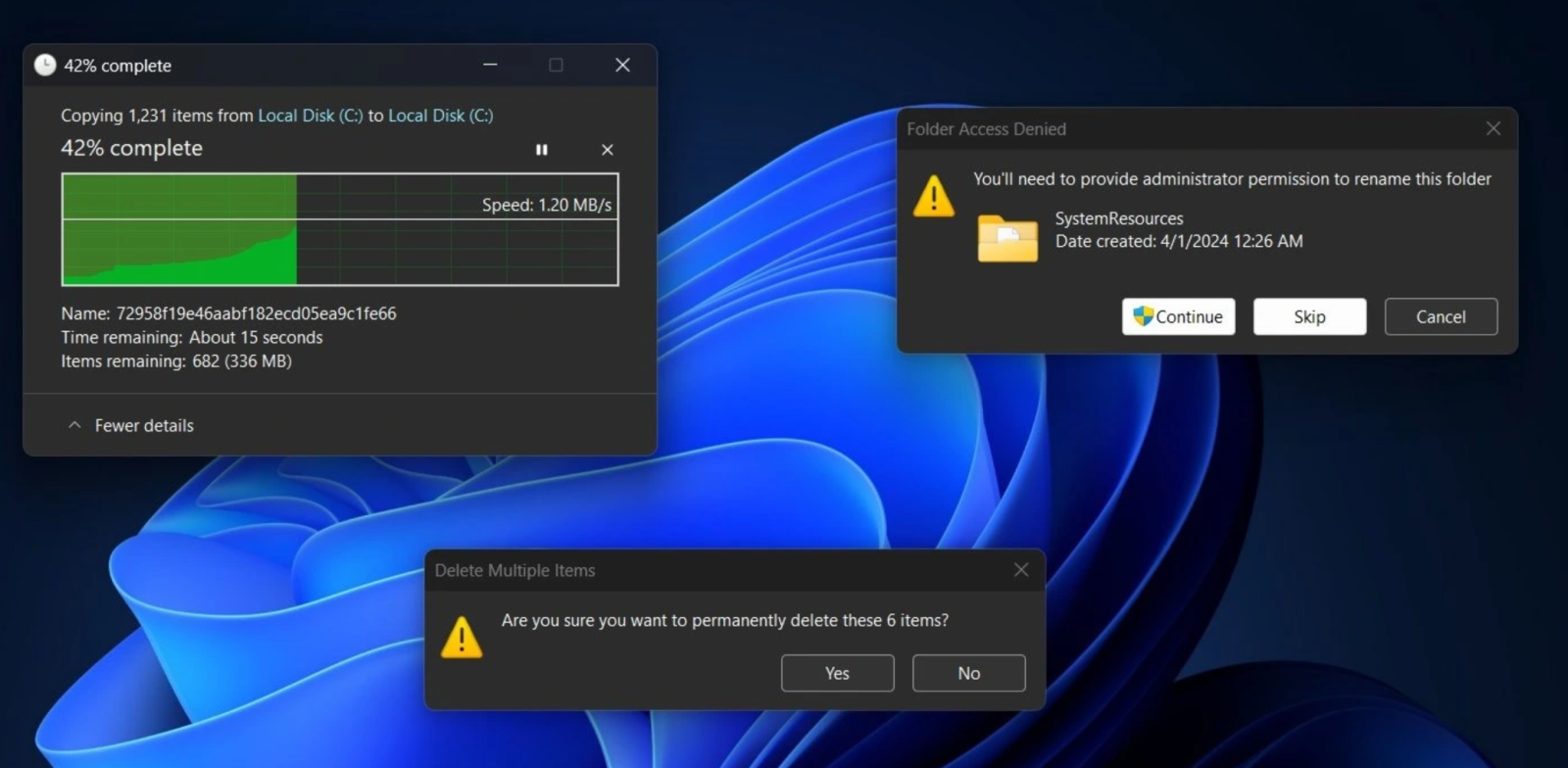
Task: Click the Time remaining About 15 seconds text
Action: [x=192, y=337]
